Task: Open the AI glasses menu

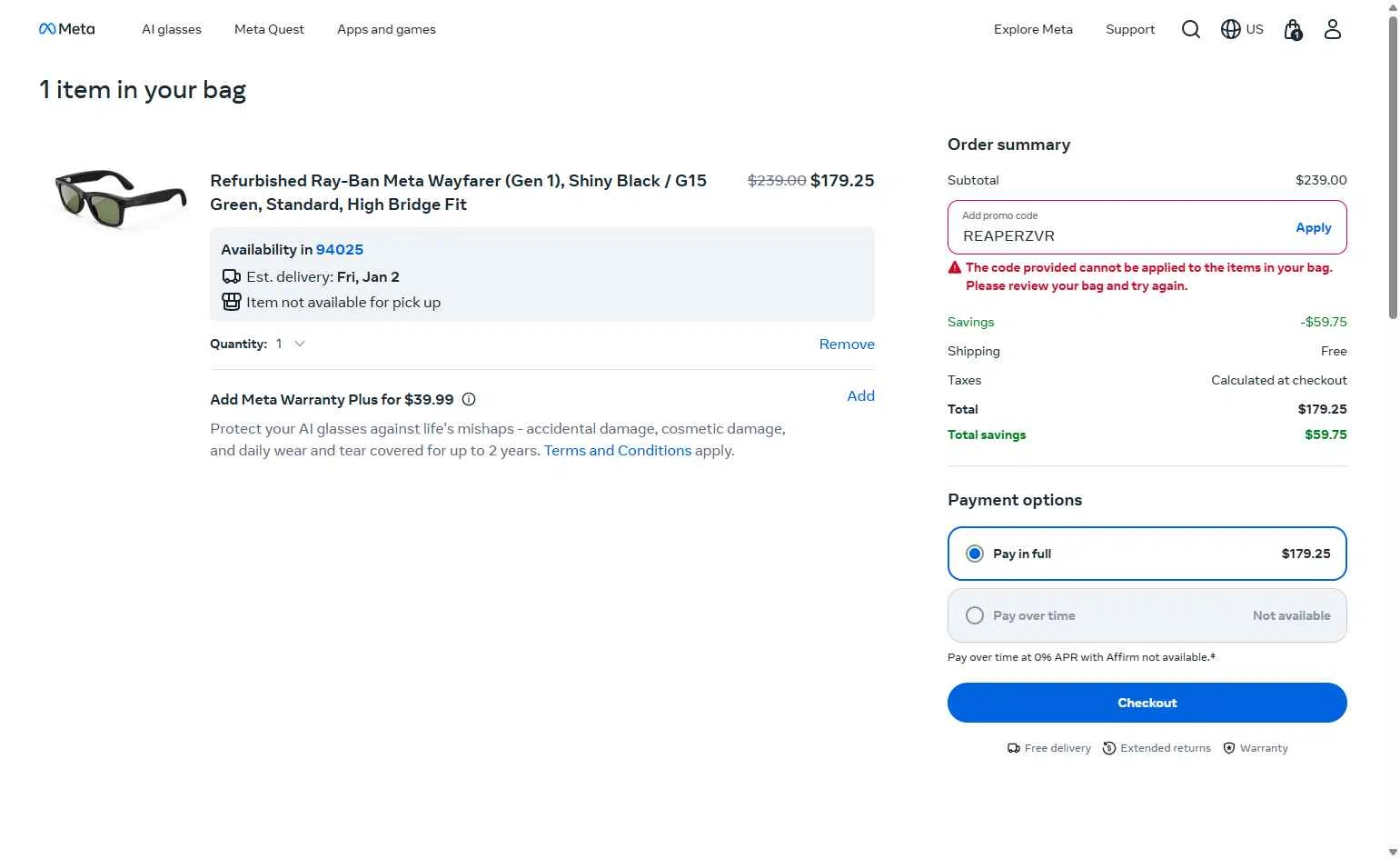Action: coord(172,29)
